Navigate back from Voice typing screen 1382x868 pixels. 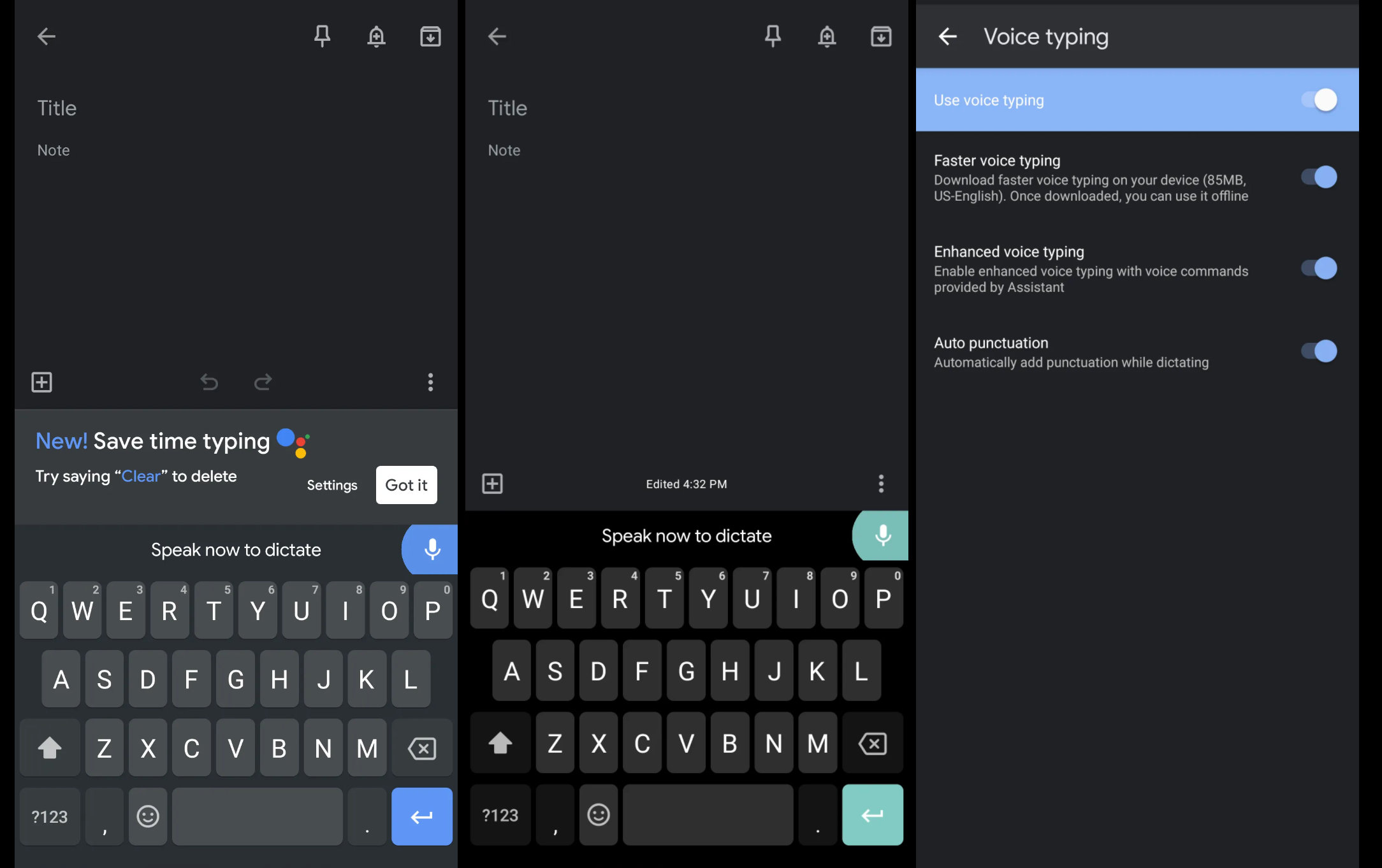point(948,35)
